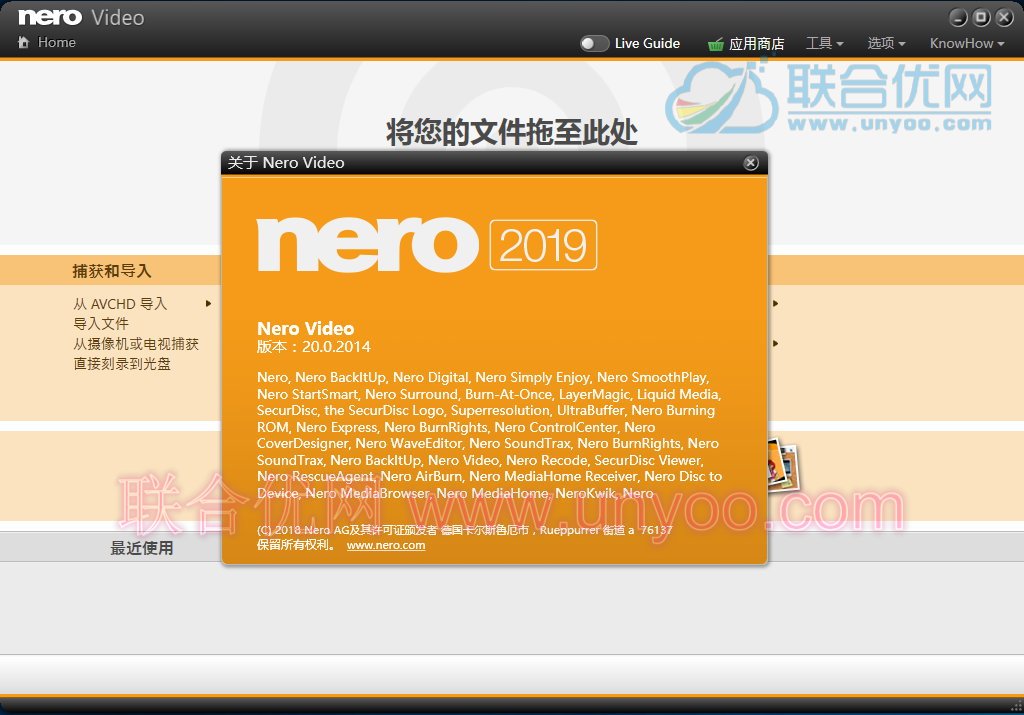1024x715 pixels.
Task: Click the 捕获和导入 section header
Action: [112, 271]
